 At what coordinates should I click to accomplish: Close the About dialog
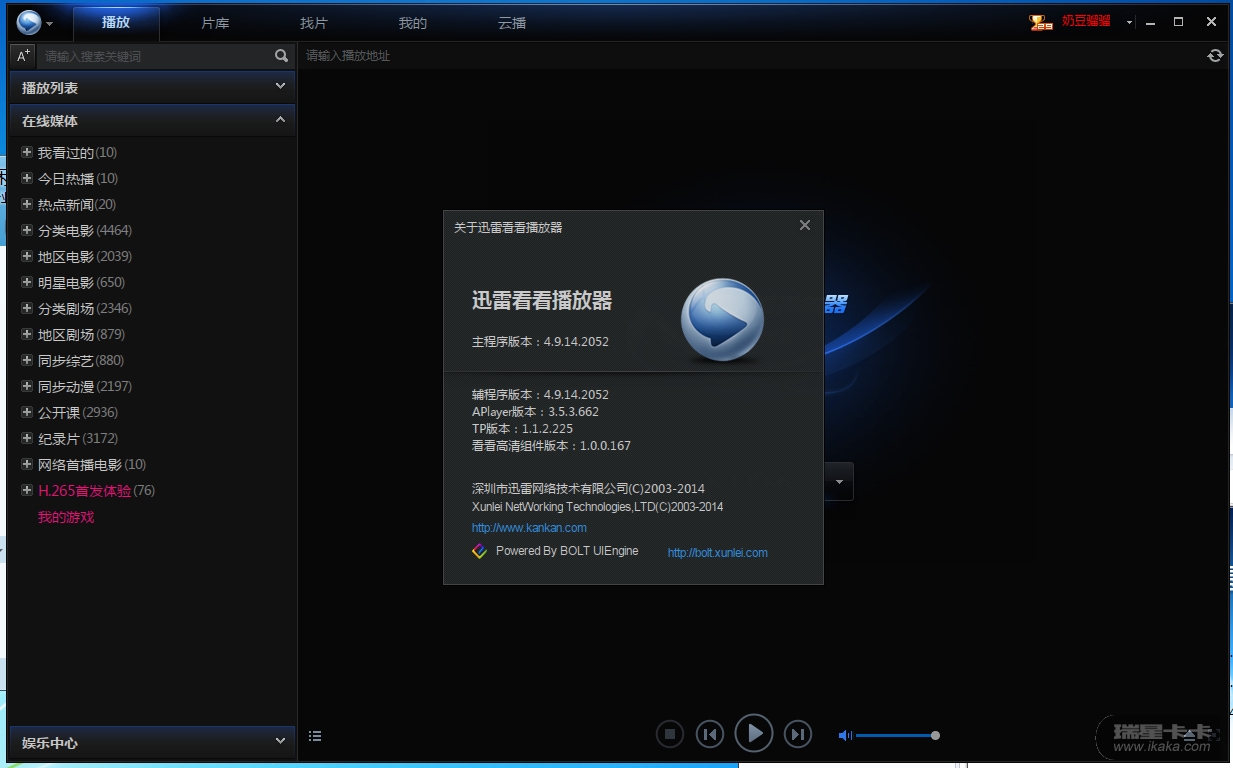[x=805, y=226]
